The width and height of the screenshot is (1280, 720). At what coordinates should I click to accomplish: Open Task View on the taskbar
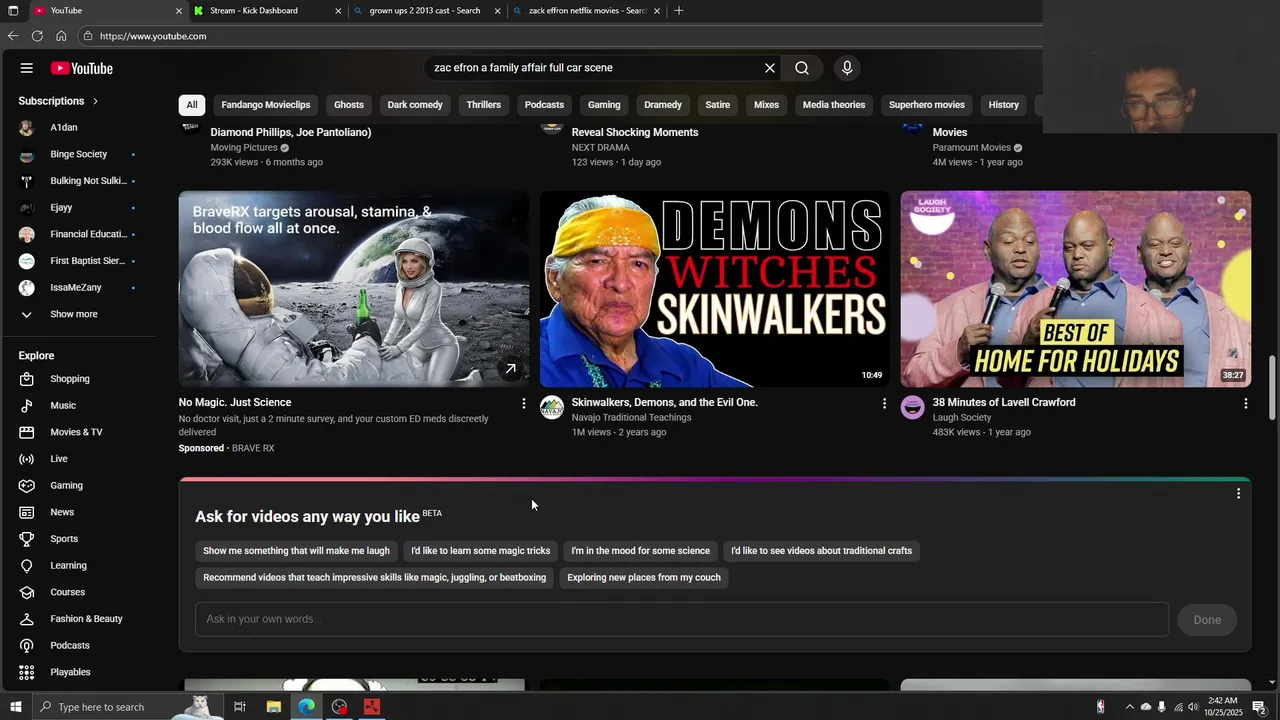click(240, 707)
